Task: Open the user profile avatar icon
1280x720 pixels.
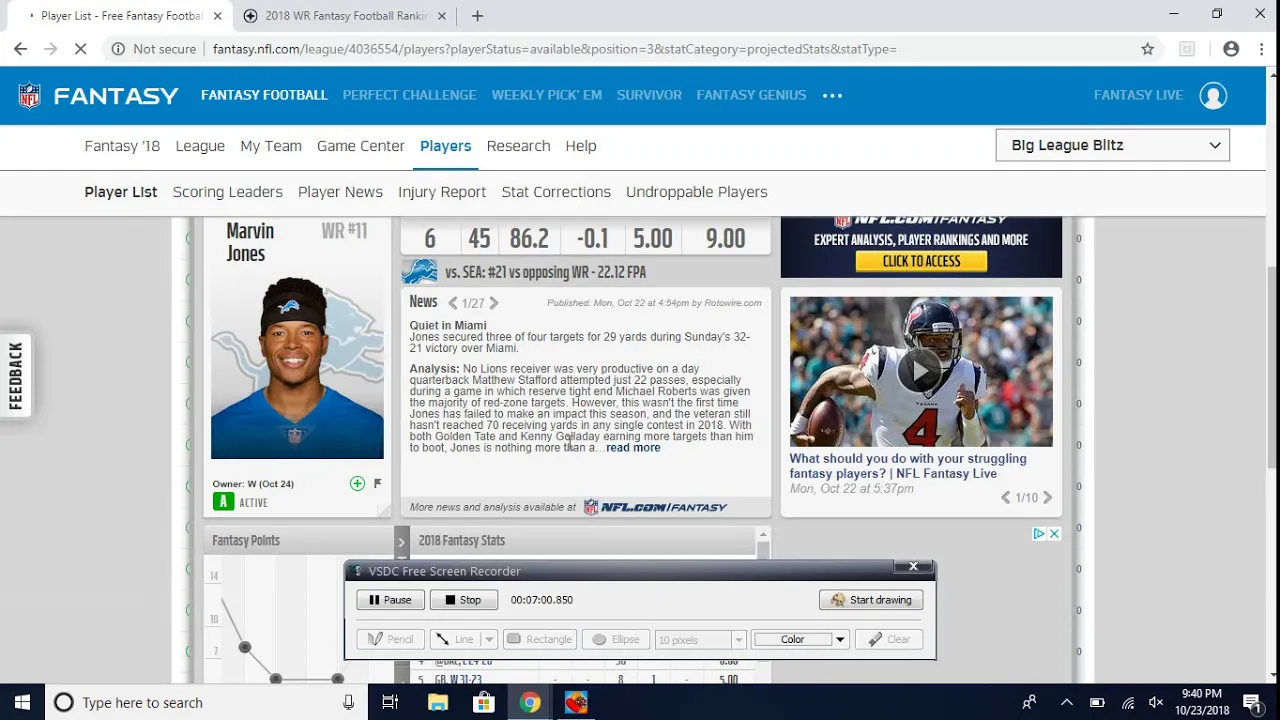Action: (1213, 95)
